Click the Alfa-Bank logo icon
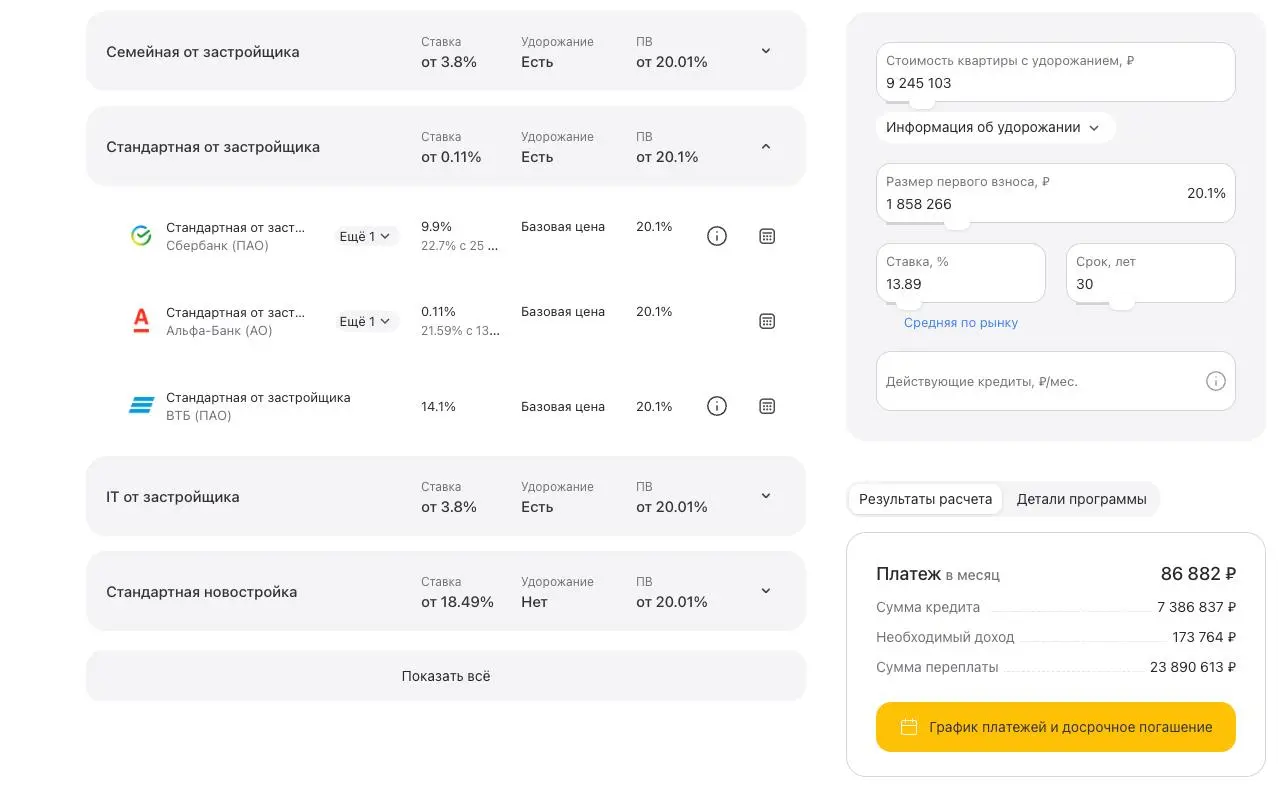1278x809 pixels. coord(141,321)
